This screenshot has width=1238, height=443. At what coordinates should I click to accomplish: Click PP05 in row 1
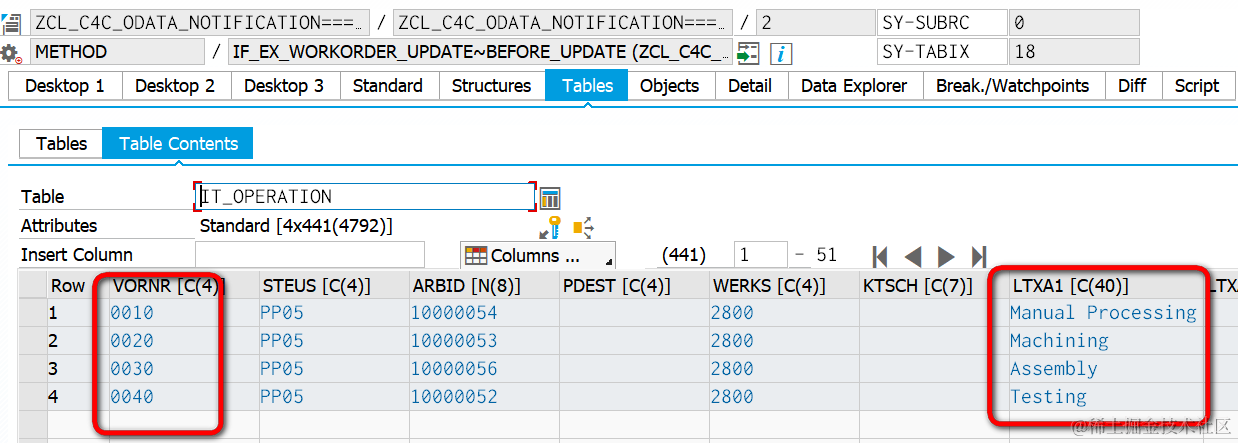(x=284, y=313)
